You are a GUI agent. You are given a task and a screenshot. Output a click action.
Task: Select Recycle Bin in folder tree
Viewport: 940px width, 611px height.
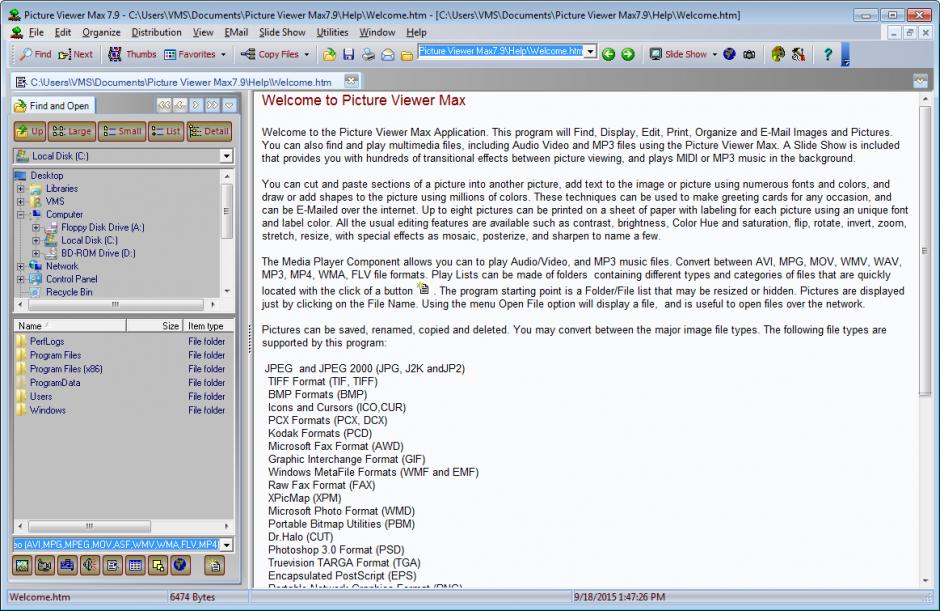[x=69, y=292]
